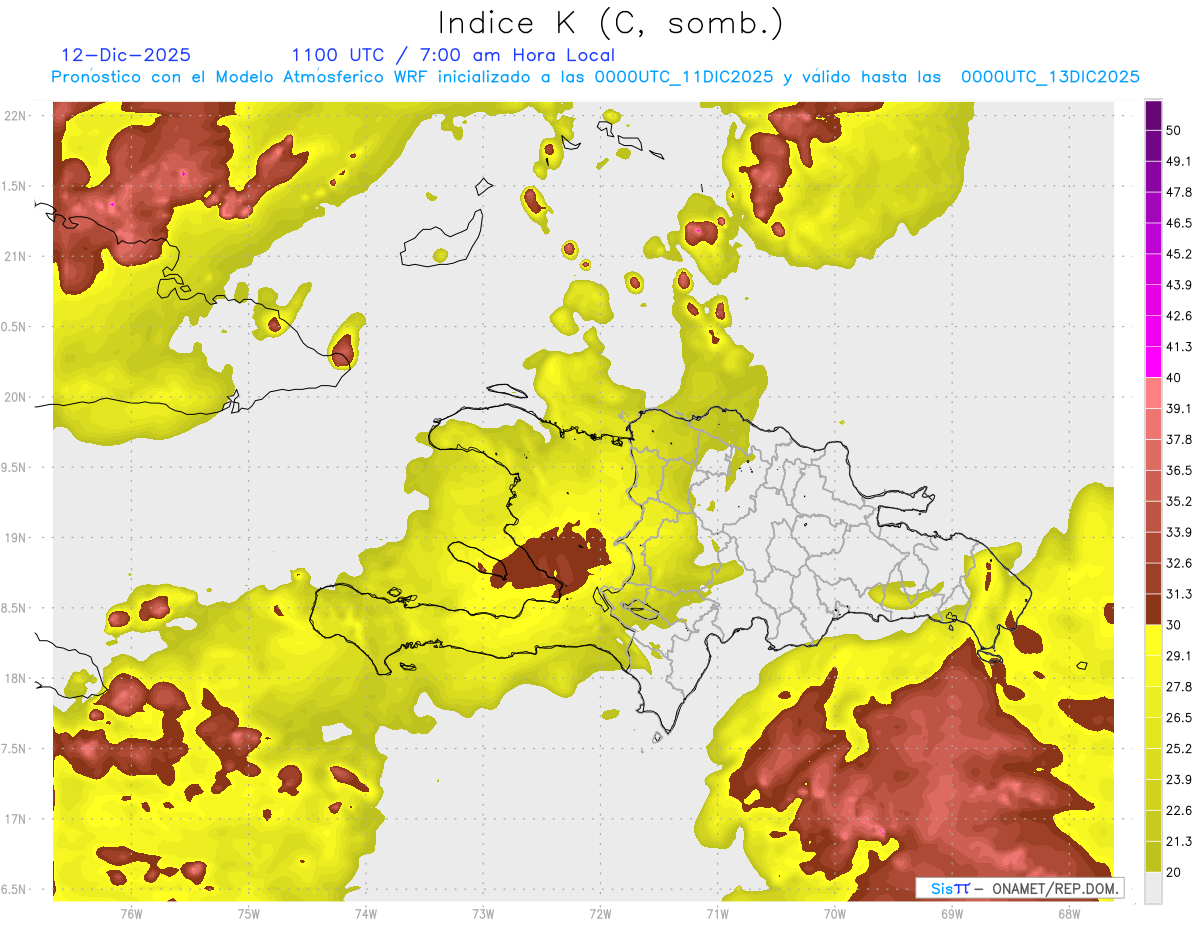The image size is (1200, 927).
Task: Click the legend value "22.6"
Action: point(1179,810)
